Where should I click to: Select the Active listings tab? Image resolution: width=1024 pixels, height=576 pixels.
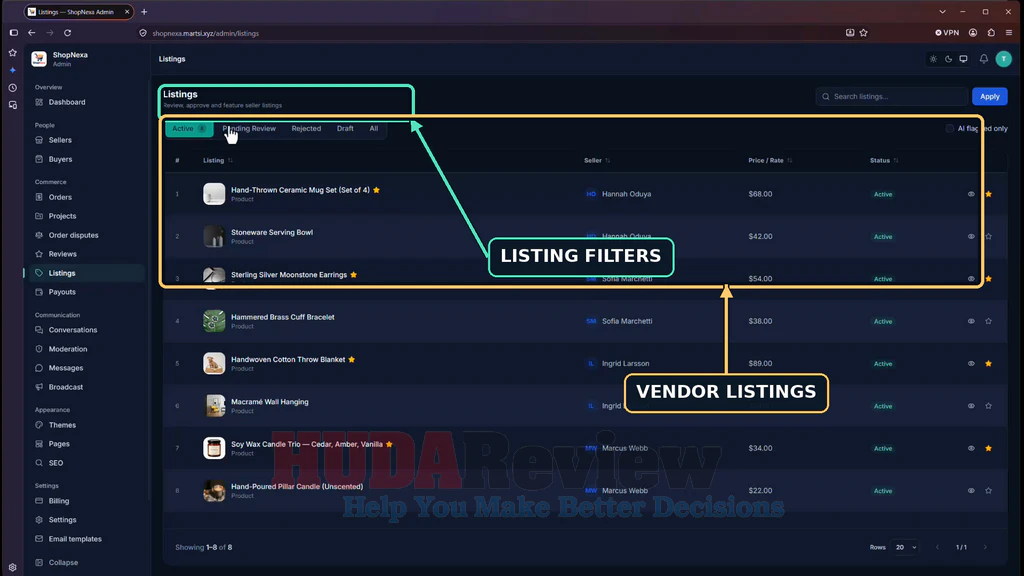coord(189,129)
